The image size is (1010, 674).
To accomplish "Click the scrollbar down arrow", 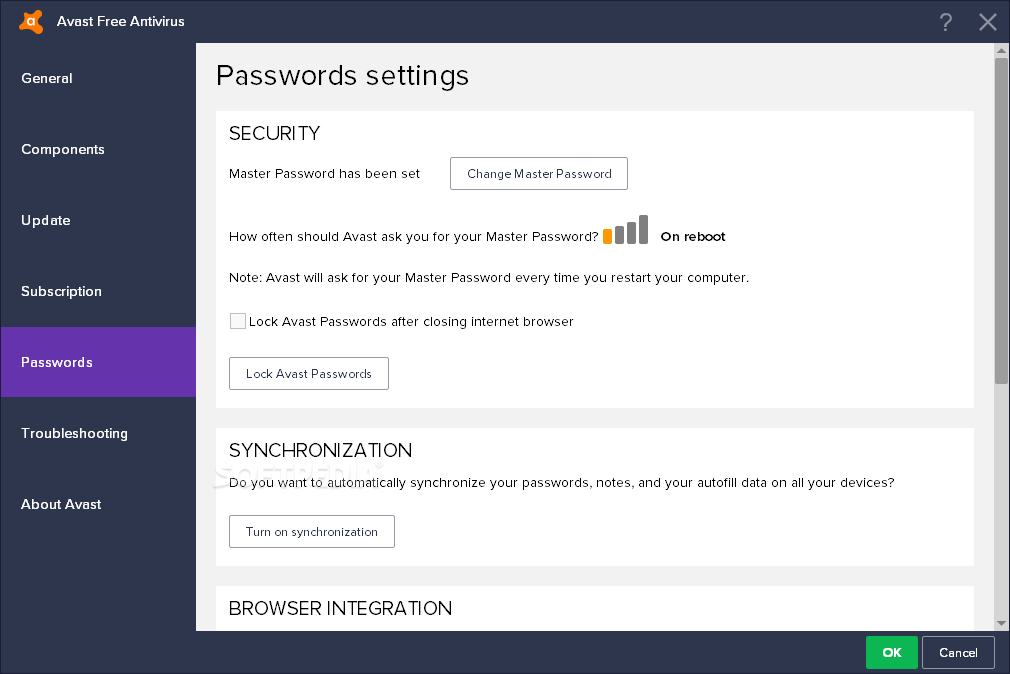I will [1001, 623].
